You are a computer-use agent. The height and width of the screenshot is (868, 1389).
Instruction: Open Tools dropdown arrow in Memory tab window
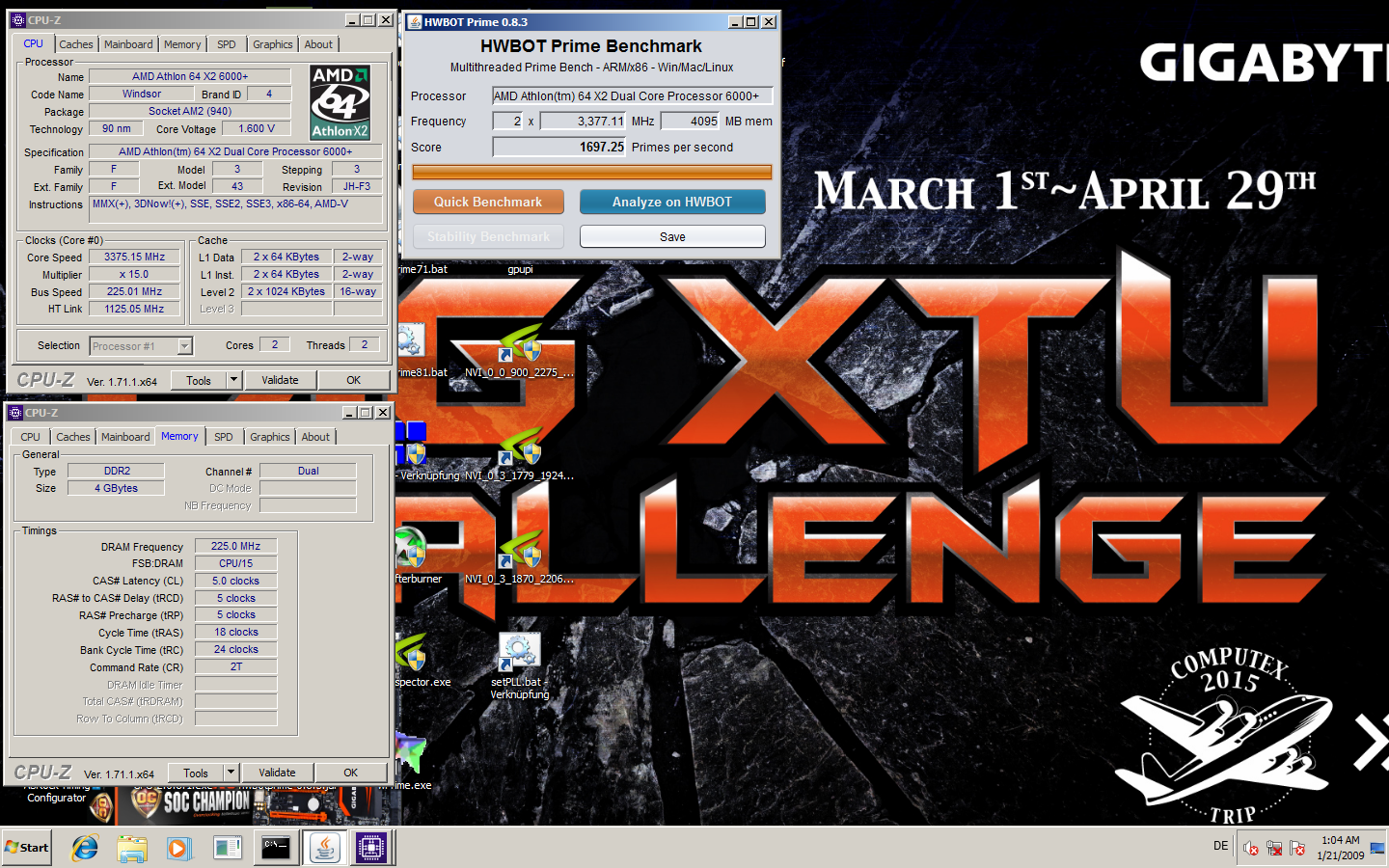tap(231, 773)
